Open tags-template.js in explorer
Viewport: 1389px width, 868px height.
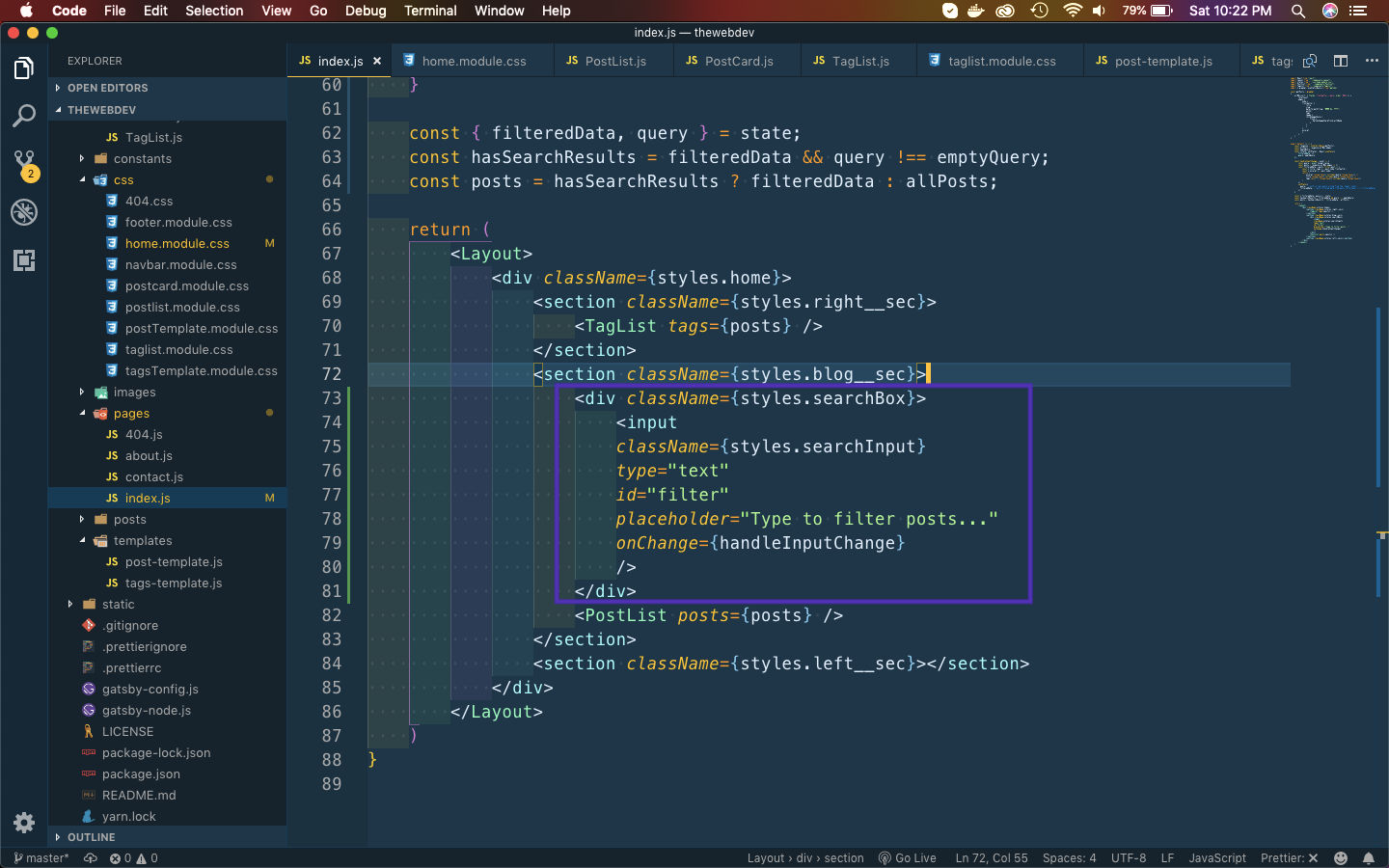tap(167, 583)
